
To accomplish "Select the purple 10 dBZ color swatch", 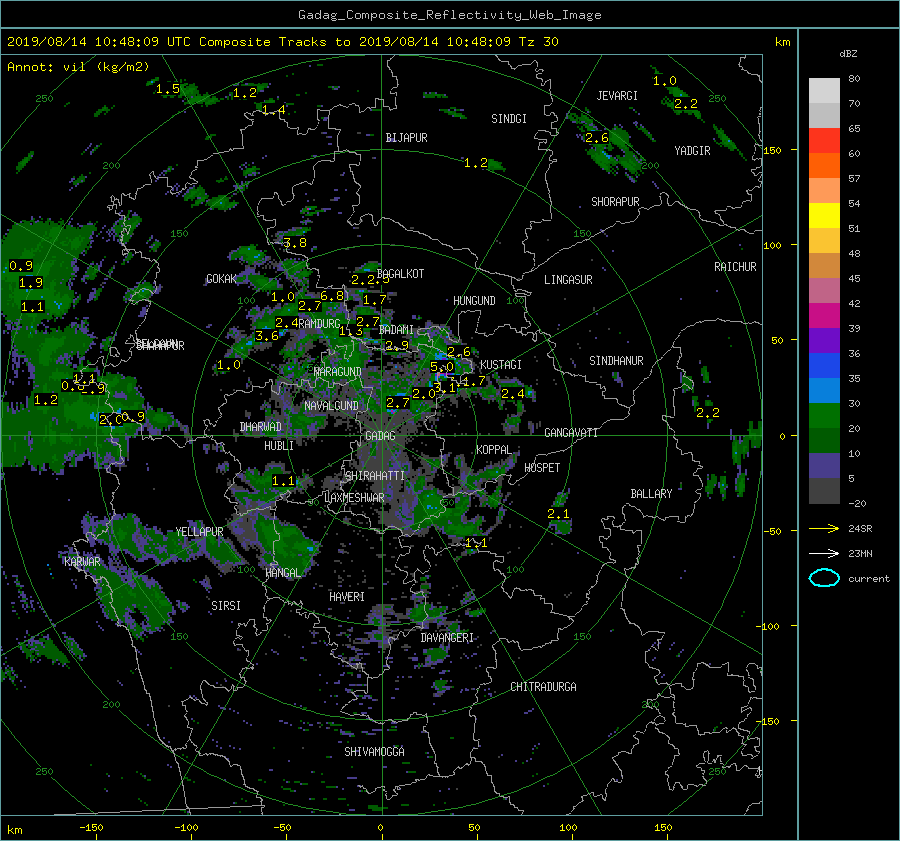I will tap(824, 465).
